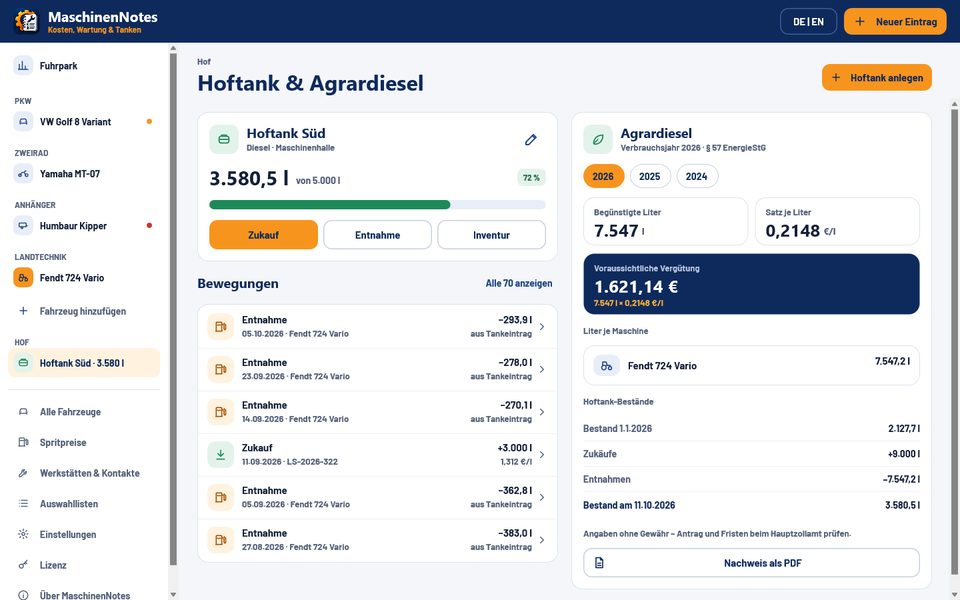
Task: Expand the Zukauf LS-2026-322 entry chevron
Action: (542, 454)
